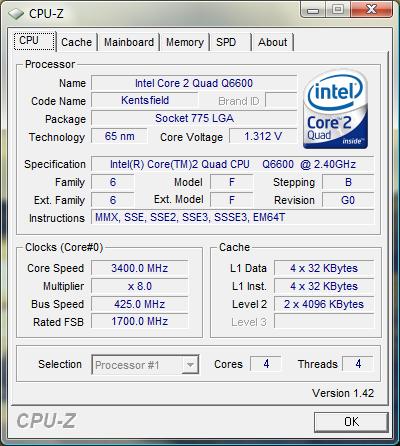The image size is (400, 446).
Task: Click the CPU-Z title bar icon
Action: [16, 14]
